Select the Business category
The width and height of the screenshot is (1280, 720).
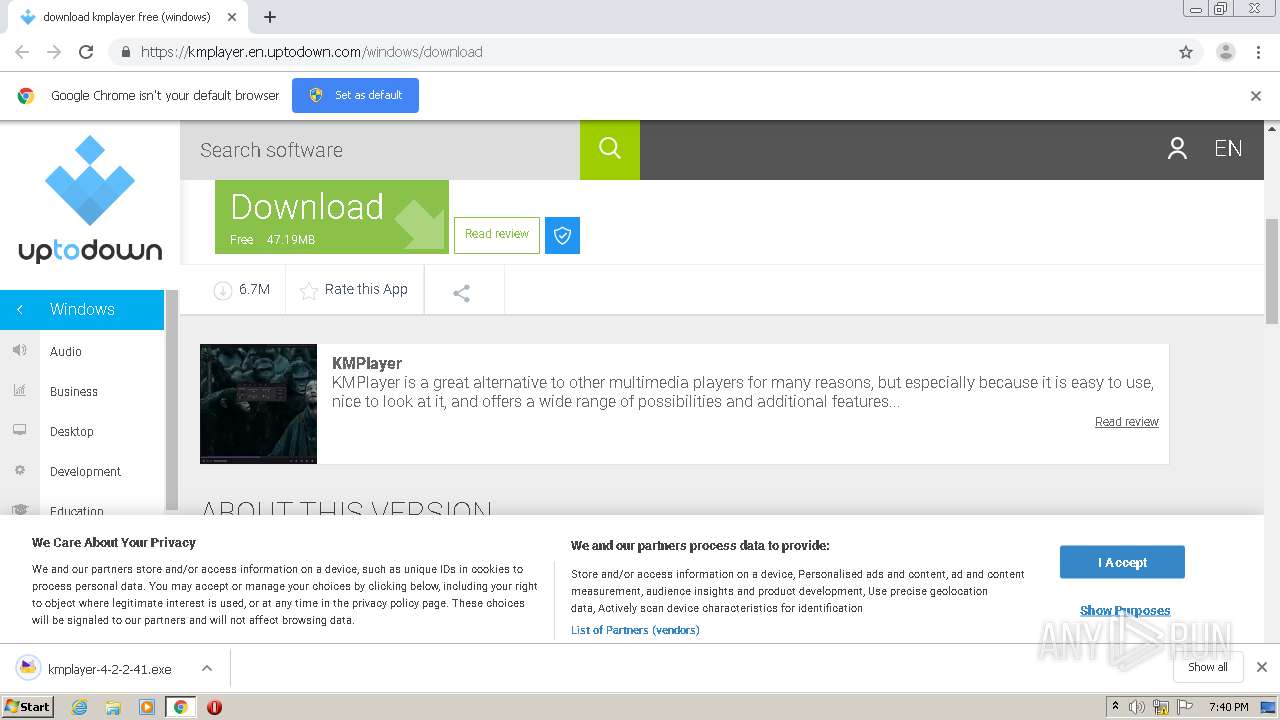click(74, 392)
